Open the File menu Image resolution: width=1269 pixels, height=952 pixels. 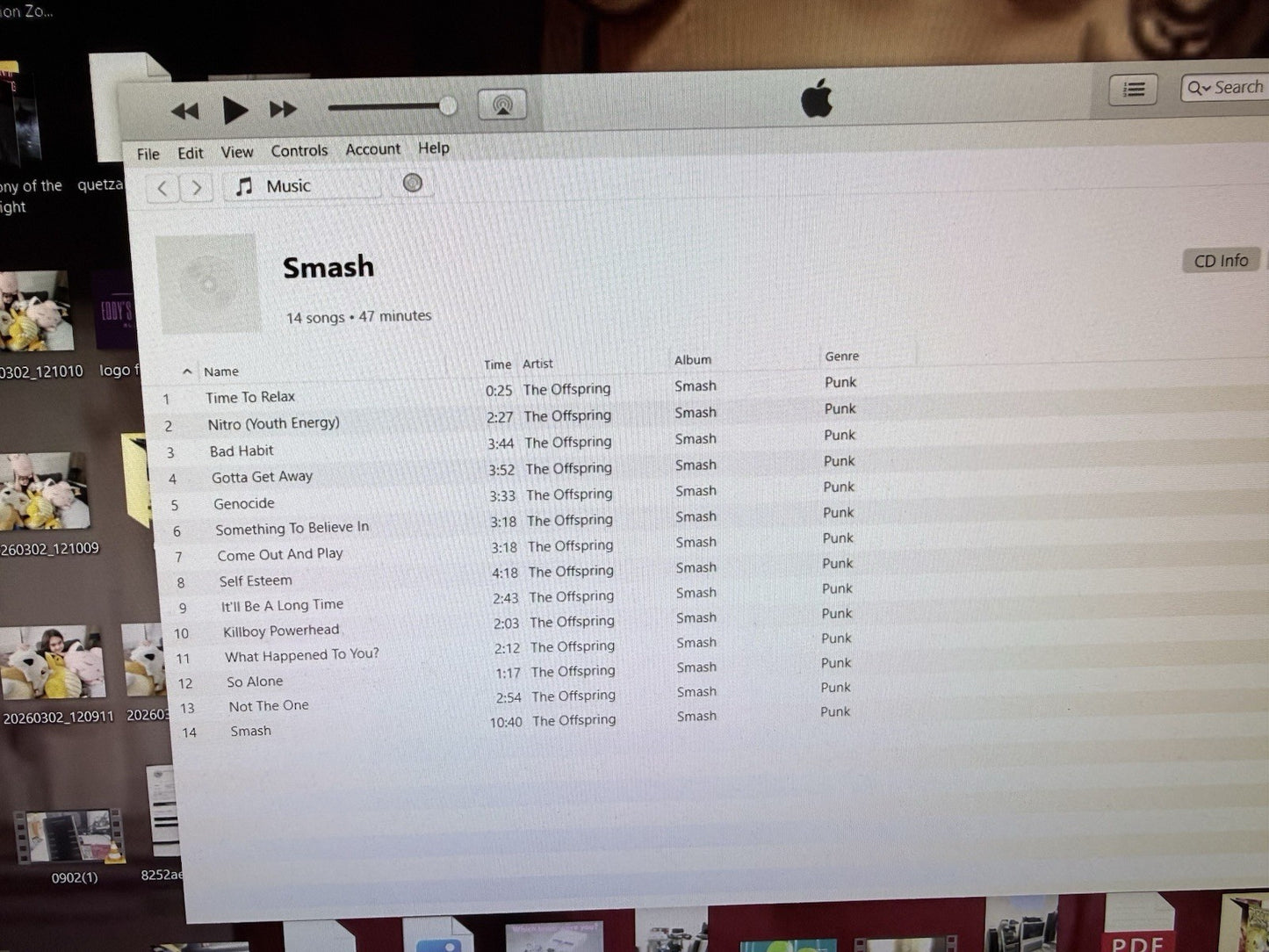[x=148, y=155]
